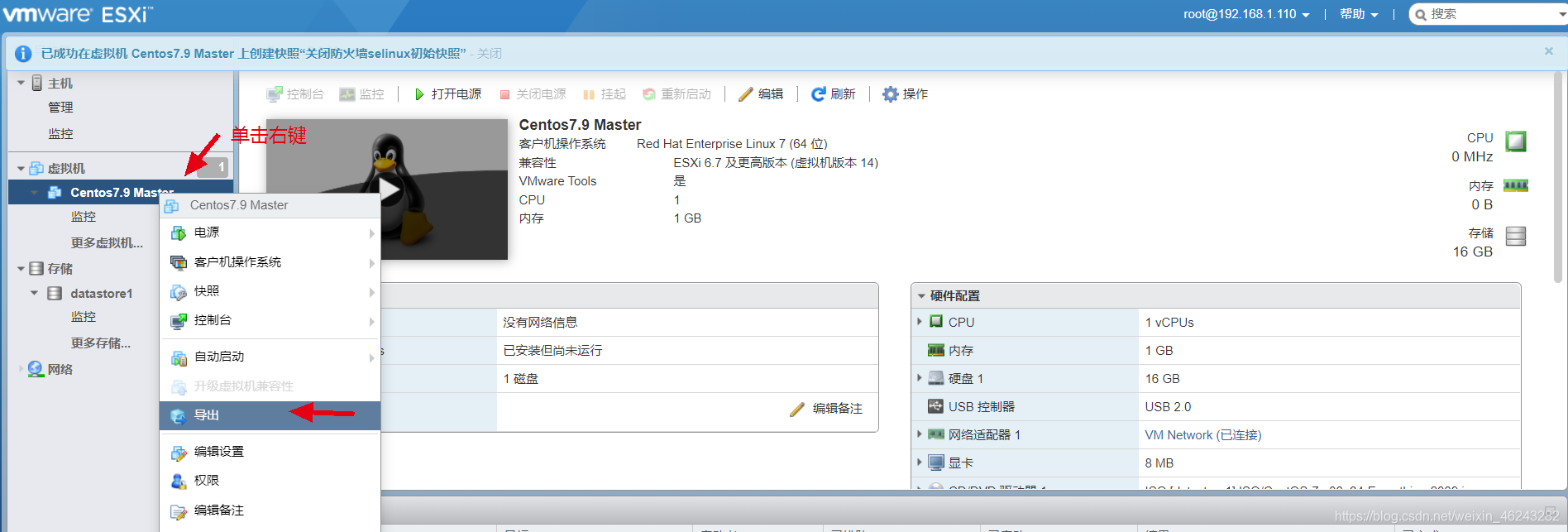Select 更多虚拟机... in navigator
Image resolution: width=1568 pixels, height=532 pixels.
pos(107,243)
